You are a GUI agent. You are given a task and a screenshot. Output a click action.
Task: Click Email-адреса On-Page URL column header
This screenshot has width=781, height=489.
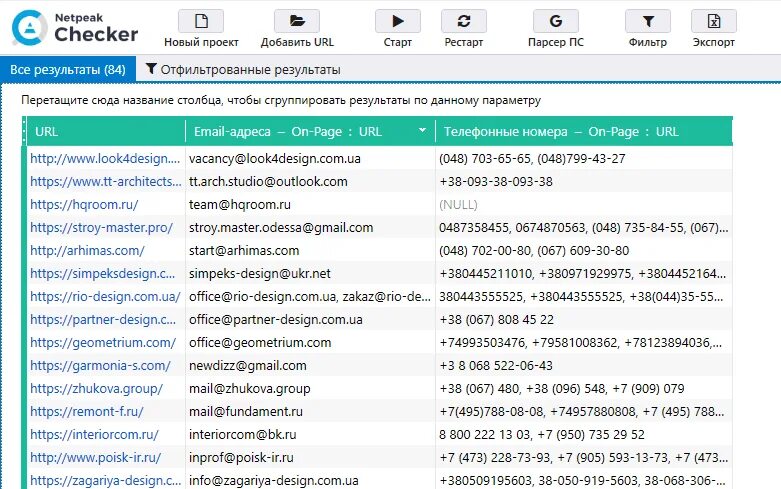pos(310,131)
